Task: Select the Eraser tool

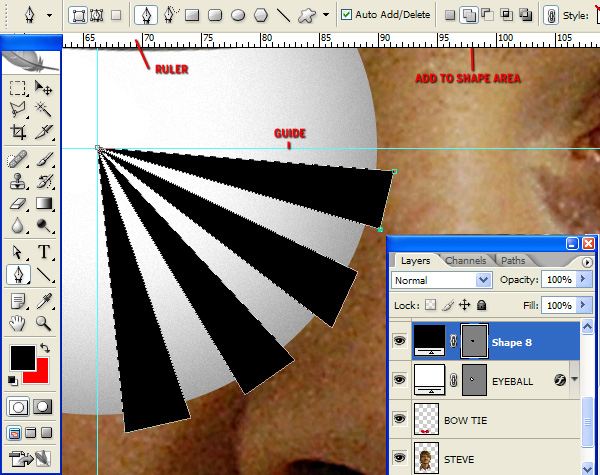Action: tap(18, 204)
